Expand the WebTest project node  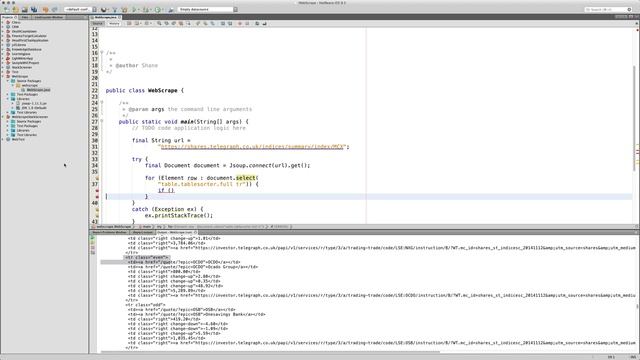pyautogui.click(x=3, y=139)
